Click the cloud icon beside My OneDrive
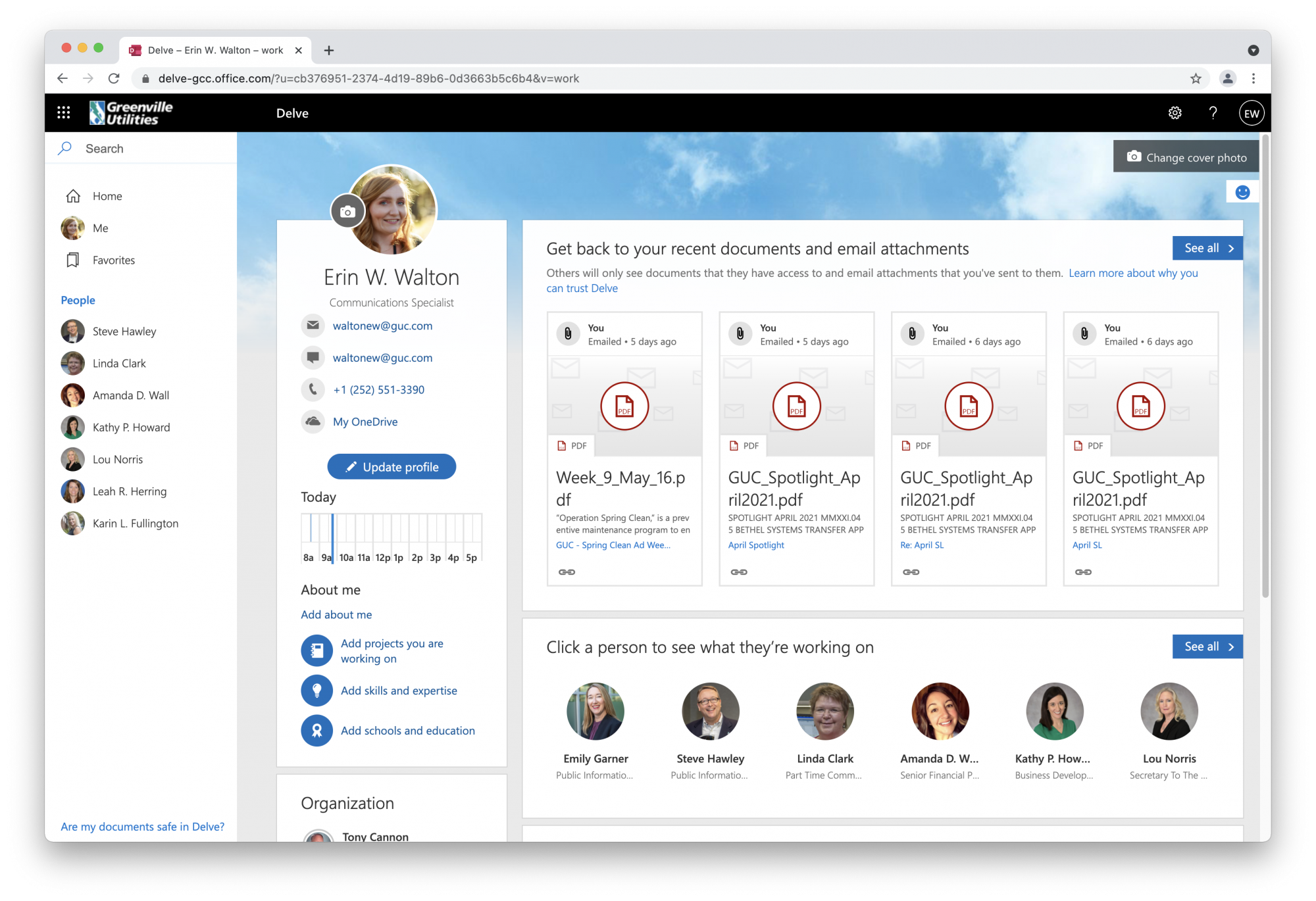Viewport: 1316px width, 901px height. pos(313,422)
